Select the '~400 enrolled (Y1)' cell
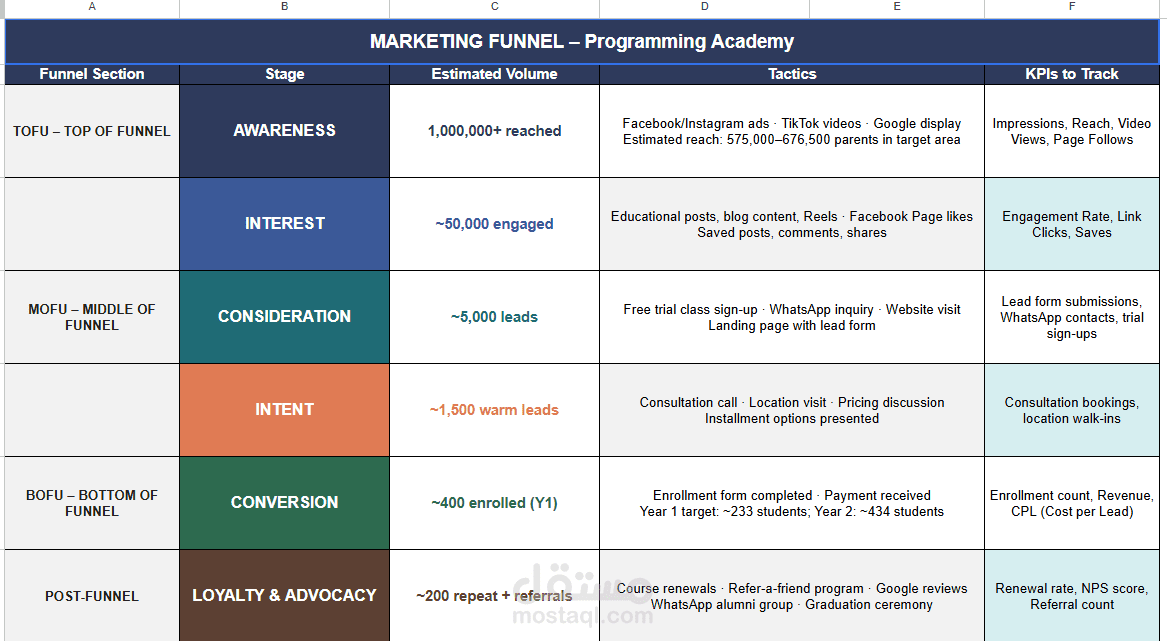This screenshot has height=641, width=1167. (494, 503)
